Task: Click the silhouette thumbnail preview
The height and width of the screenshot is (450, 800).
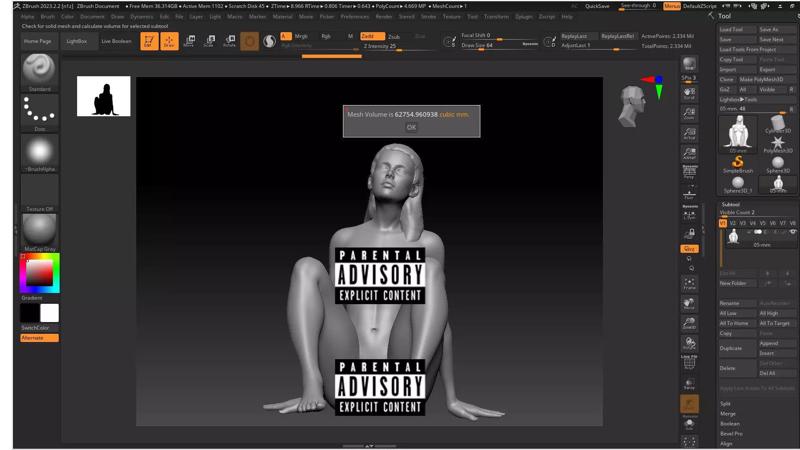Action: [x=104, y=96]
